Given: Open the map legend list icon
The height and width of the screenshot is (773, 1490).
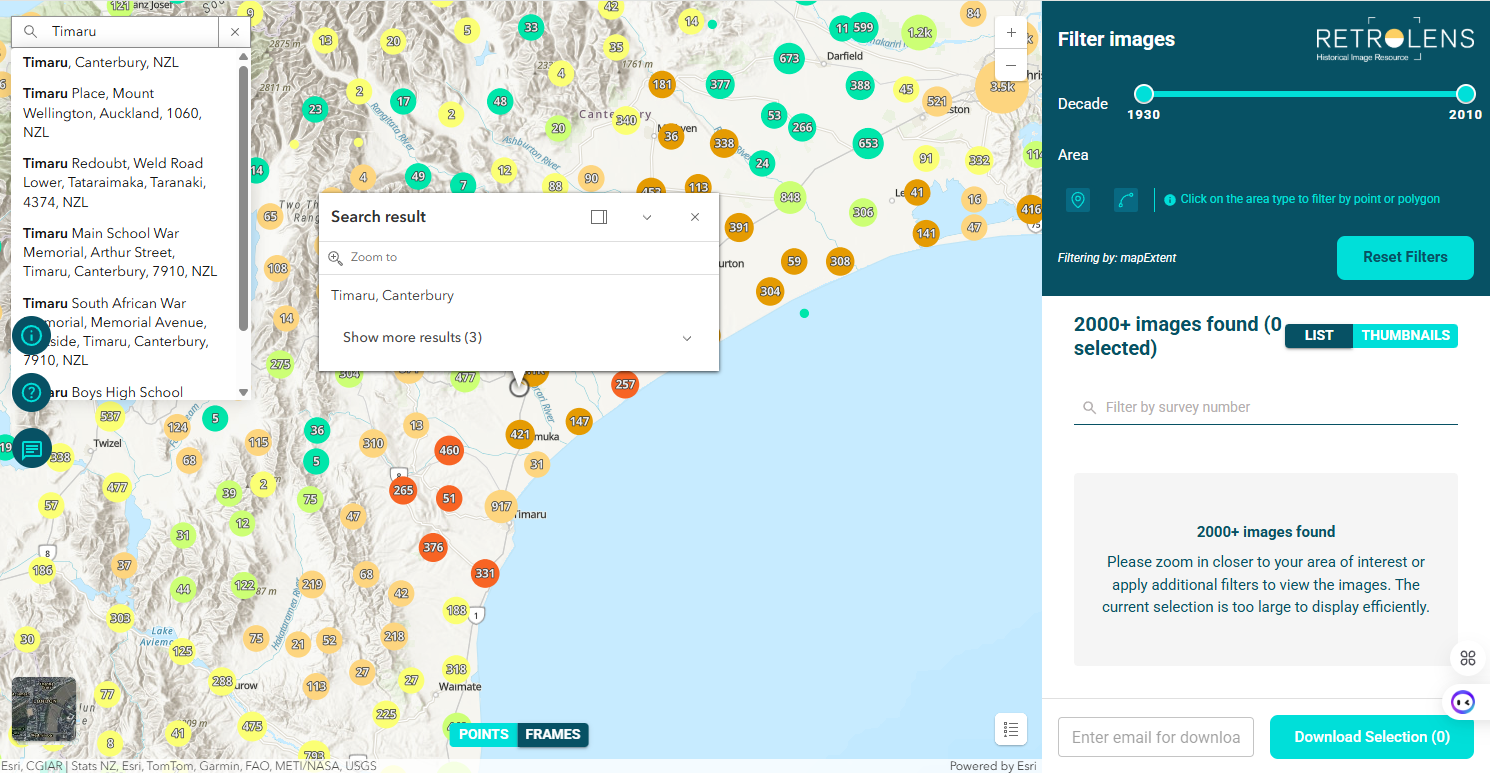Looking at the screenshot, I should click(1011, 729).
